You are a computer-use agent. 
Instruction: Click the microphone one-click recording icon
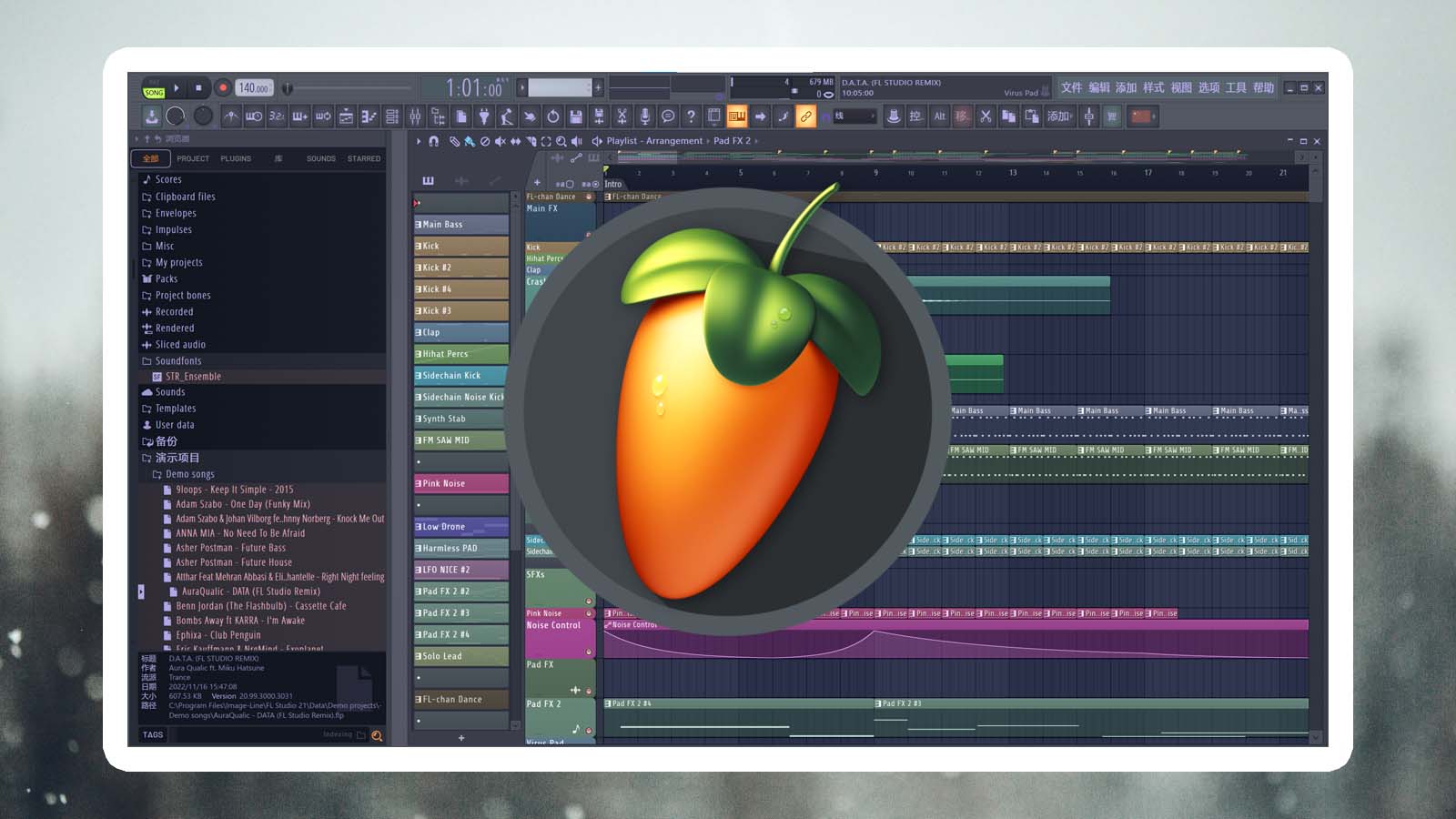[645, 116]
